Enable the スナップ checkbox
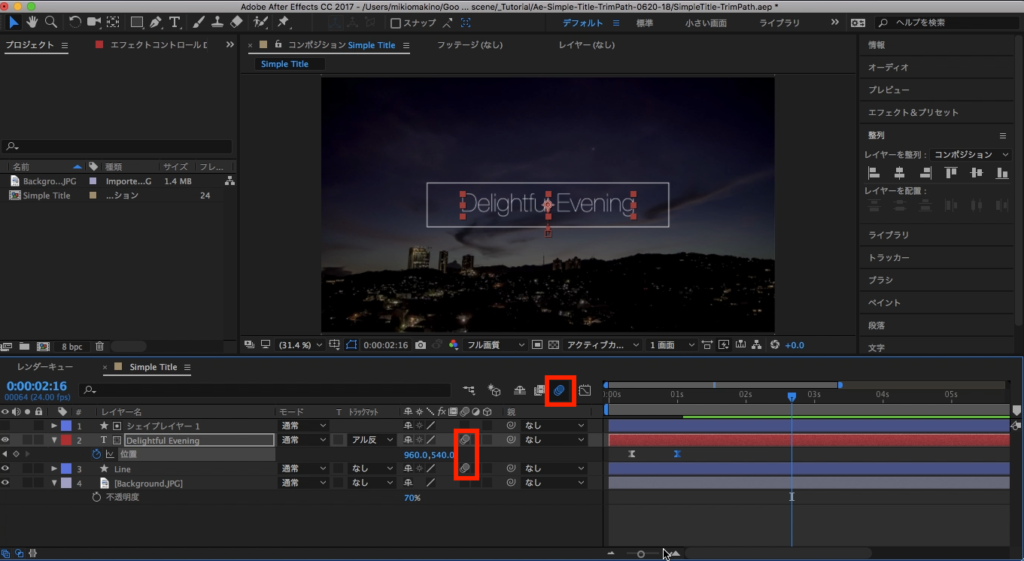The width and height of the screenshot is (1024, 561). coord(396,23)
